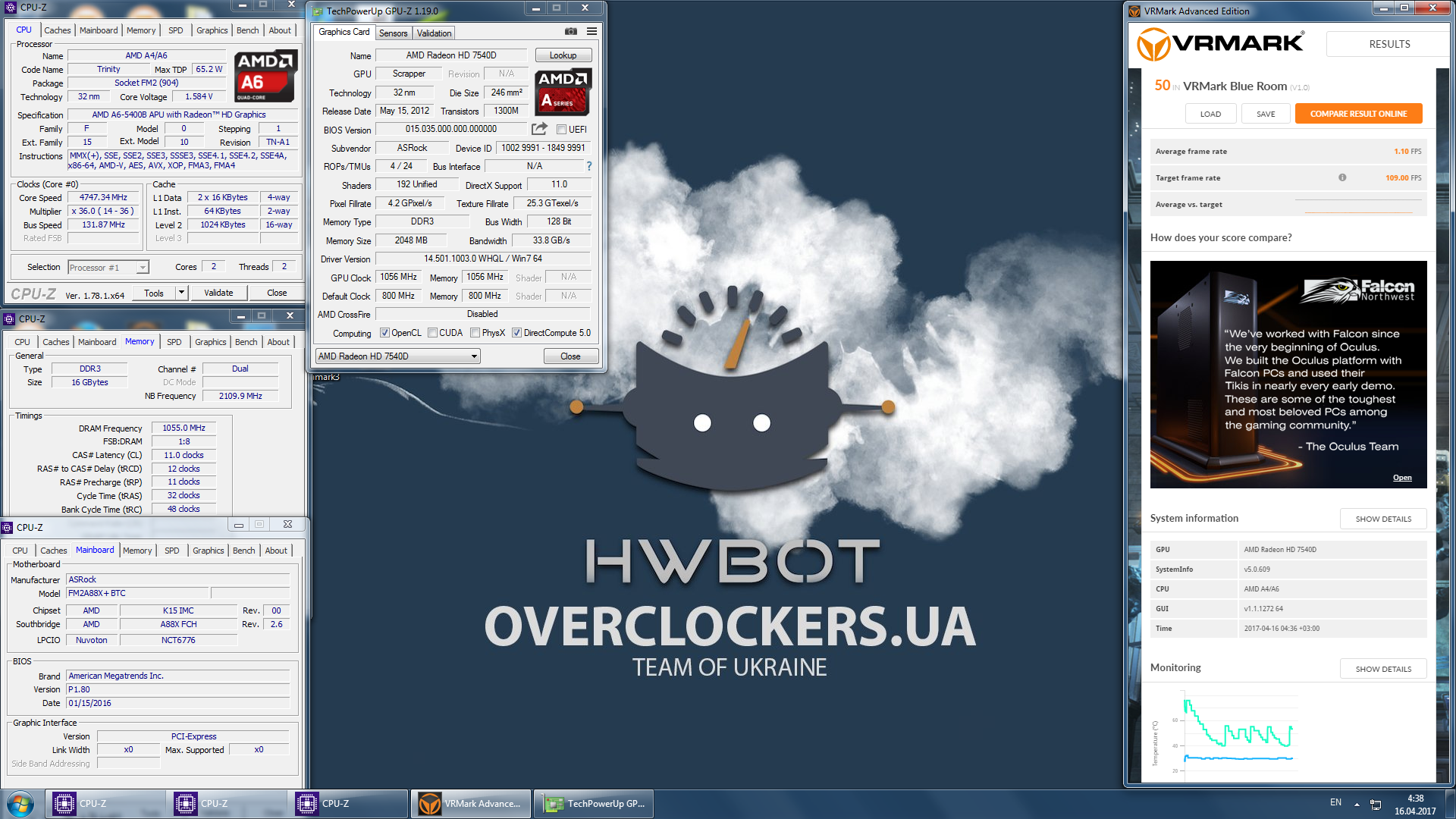Click the AMD A6 processor logo in CPU-Z

264,77
